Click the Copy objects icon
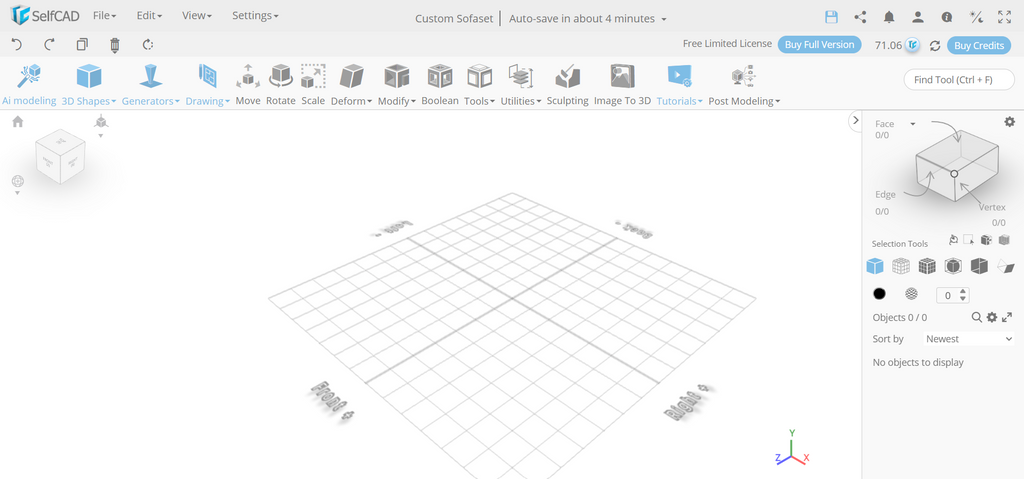 point(82,44)
